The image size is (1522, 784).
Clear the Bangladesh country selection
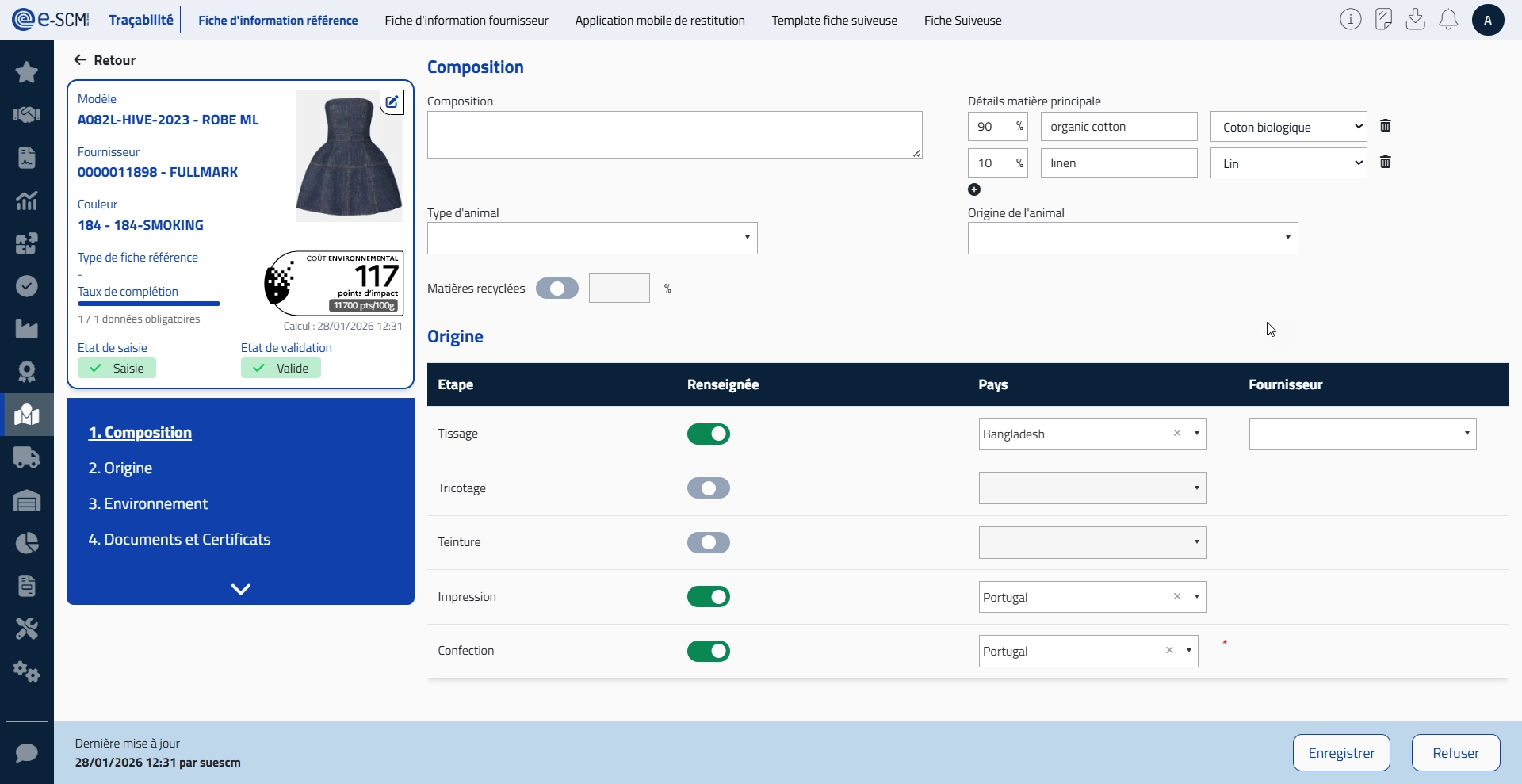coord(1177,433)
